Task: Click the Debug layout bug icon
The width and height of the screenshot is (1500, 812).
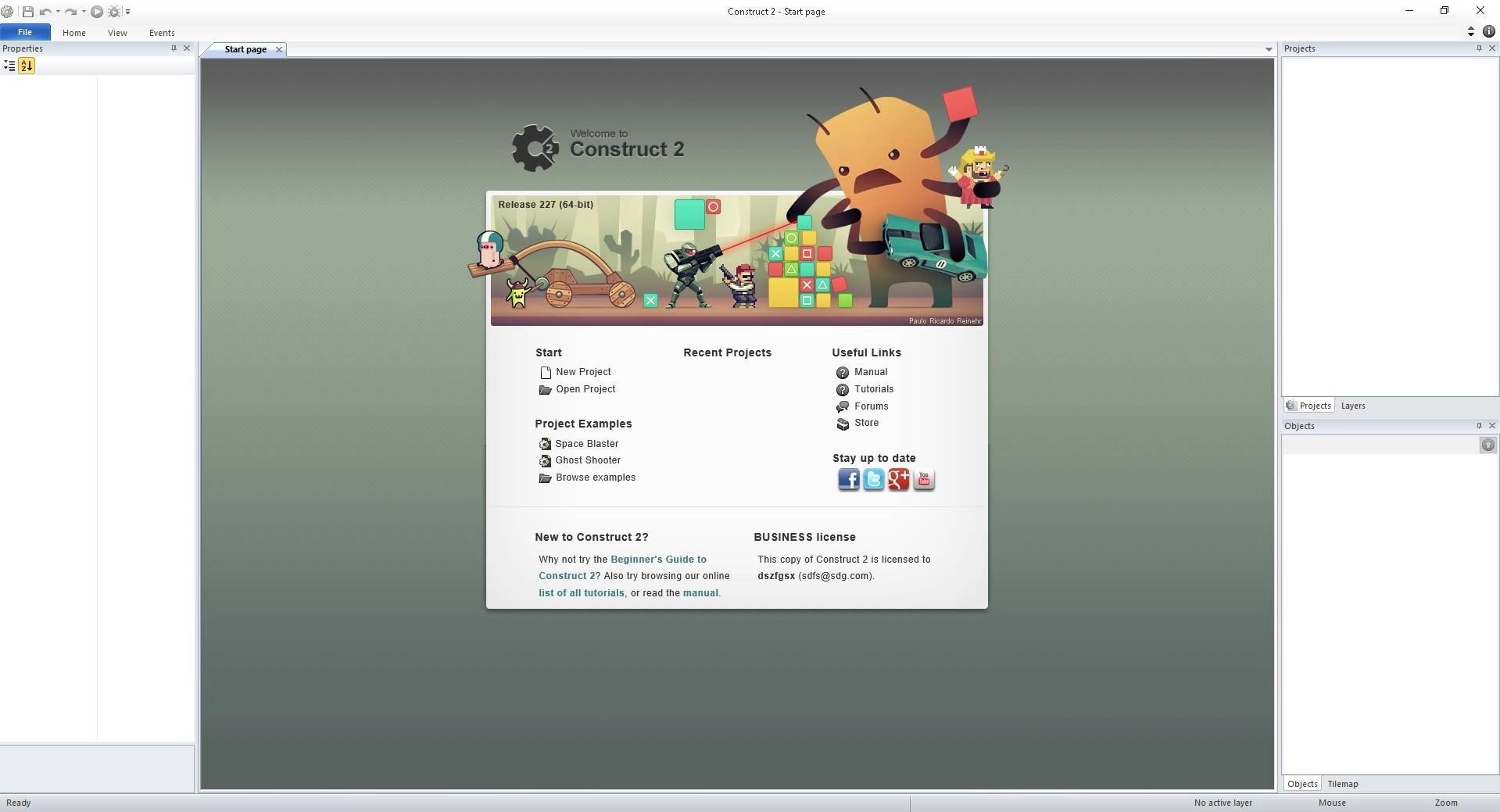Action: 114,12
